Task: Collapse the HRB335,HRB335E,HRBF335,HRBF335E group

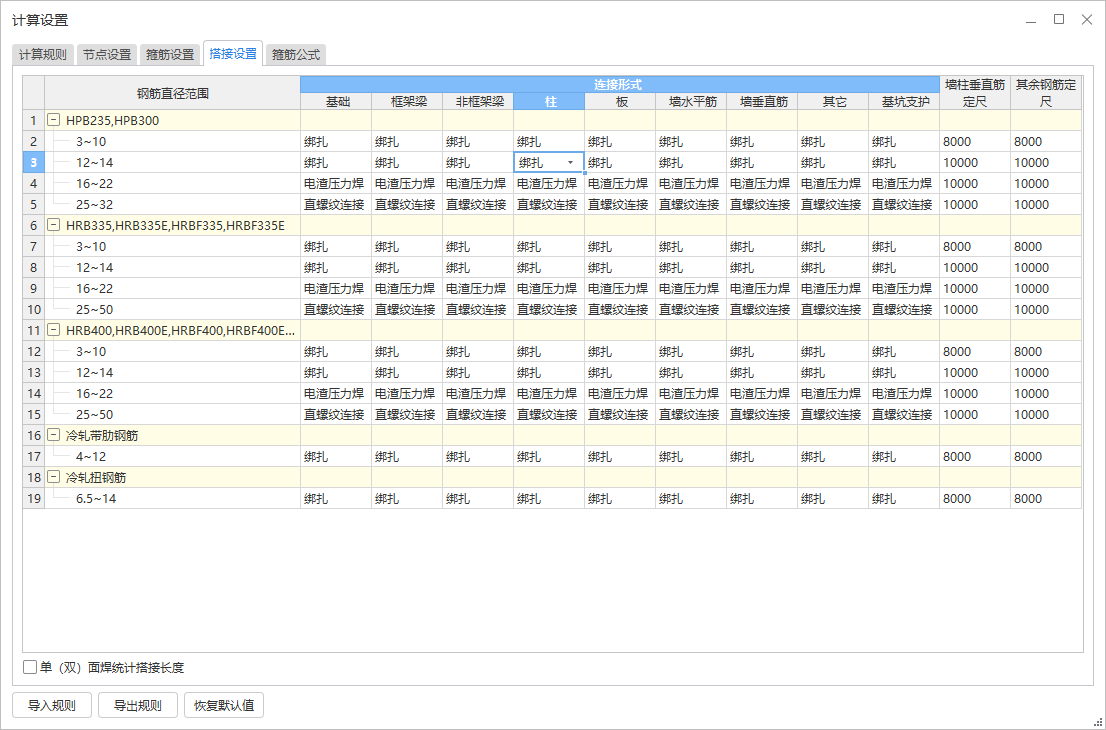Action: click(x=54, y=225)
